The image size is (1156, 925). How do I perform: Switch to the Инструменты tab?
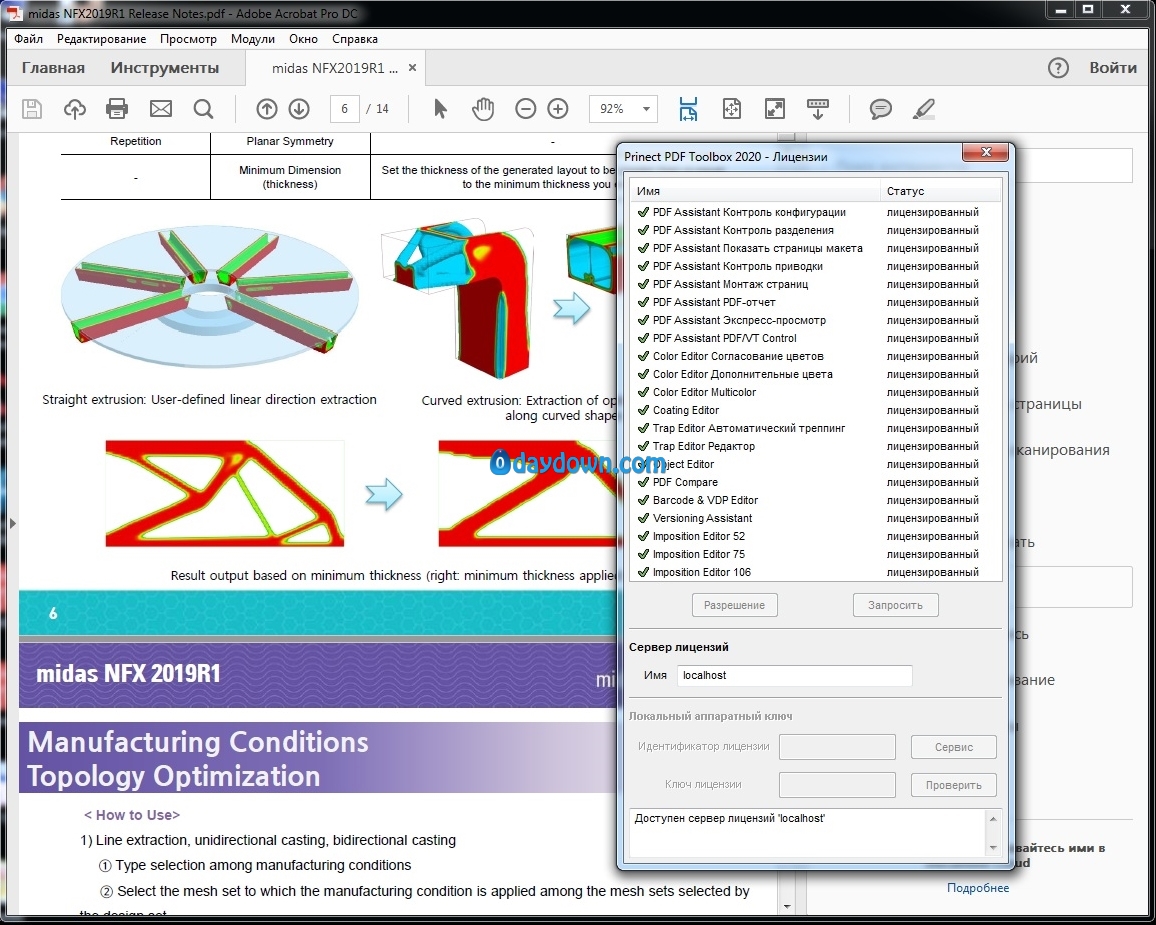tap(164, 68)
